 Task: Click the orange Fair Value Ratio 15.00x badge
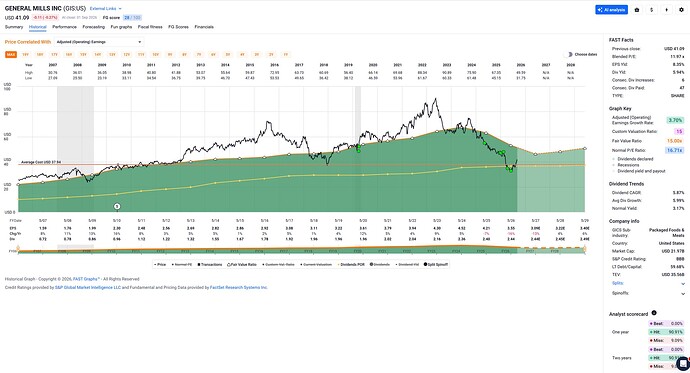[x=675, y=141]
